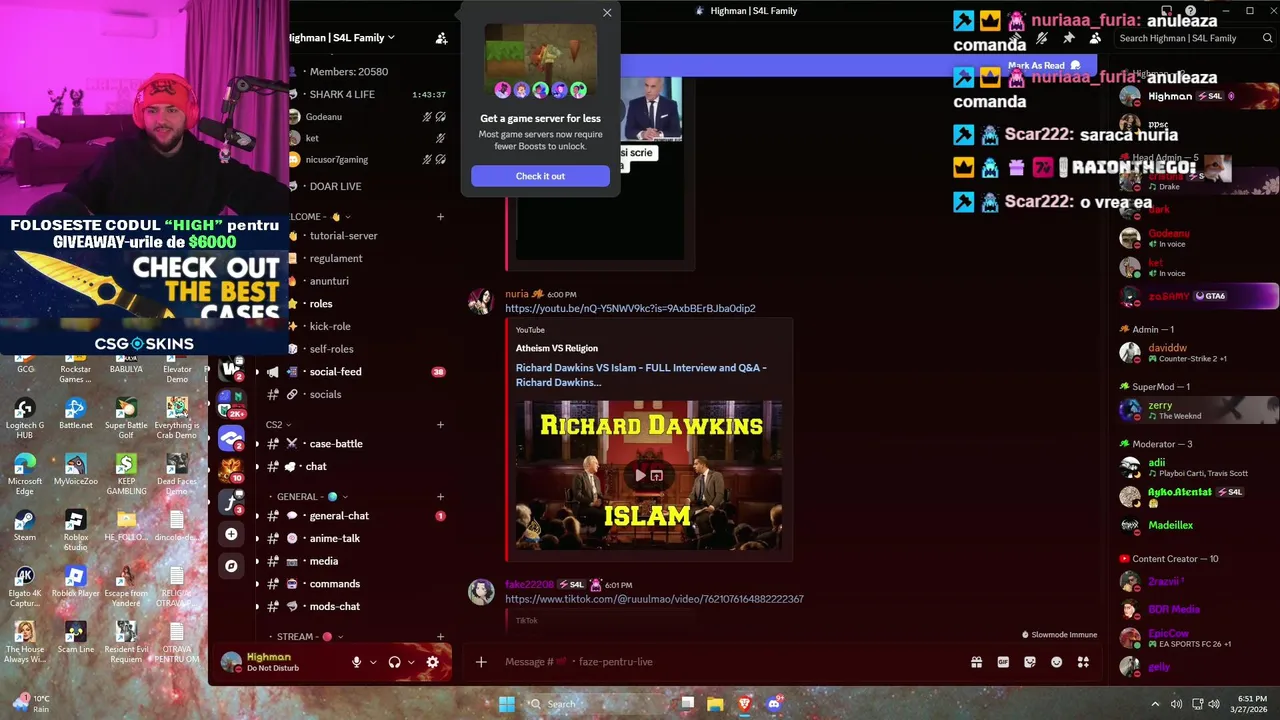Open File Explorer from taskbar
The image size is (1280, 720).
[x=715, y=704]
